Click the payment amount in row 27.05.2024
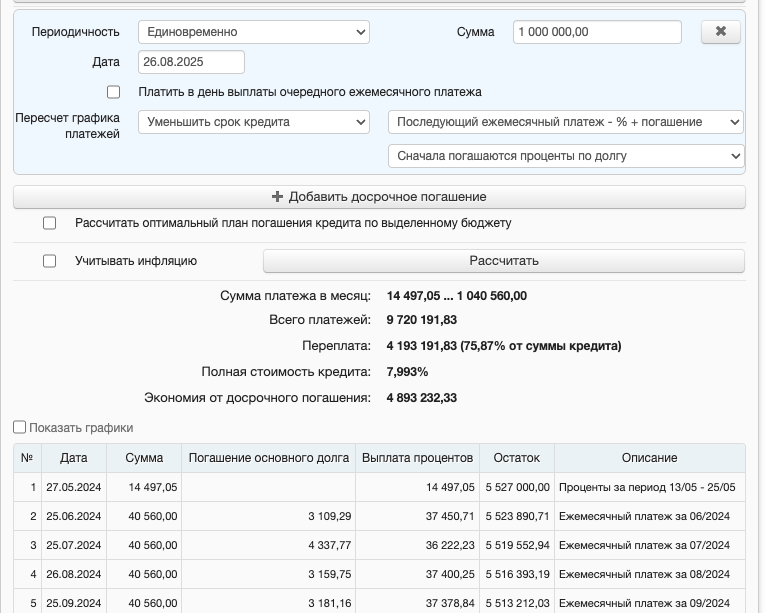The width and height of the screenshot is (777, 613). tap(153, 487)
